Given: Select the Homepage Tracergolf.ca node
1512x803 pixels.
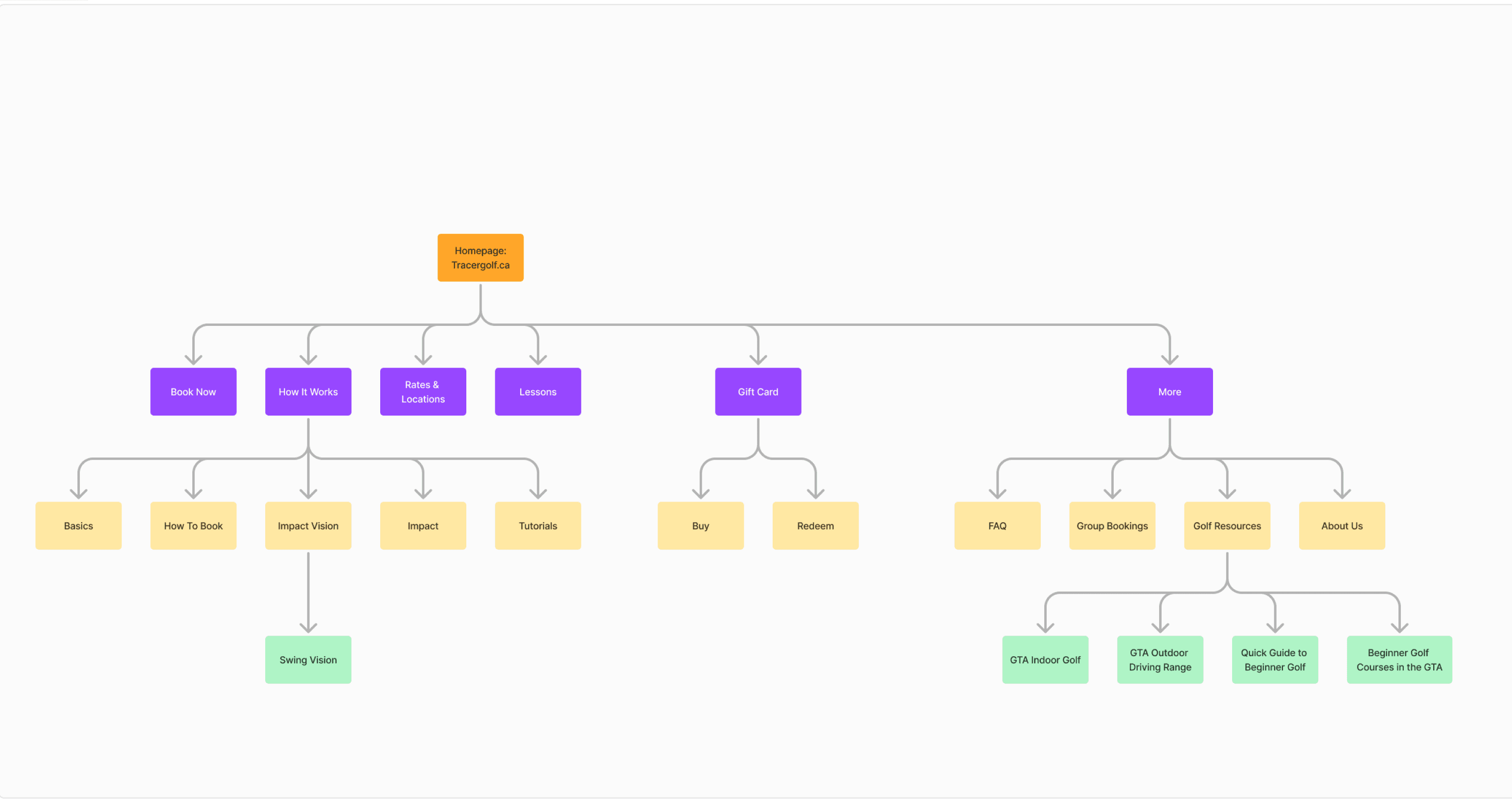Looking at the screenshot, I should tap(480, 258).
